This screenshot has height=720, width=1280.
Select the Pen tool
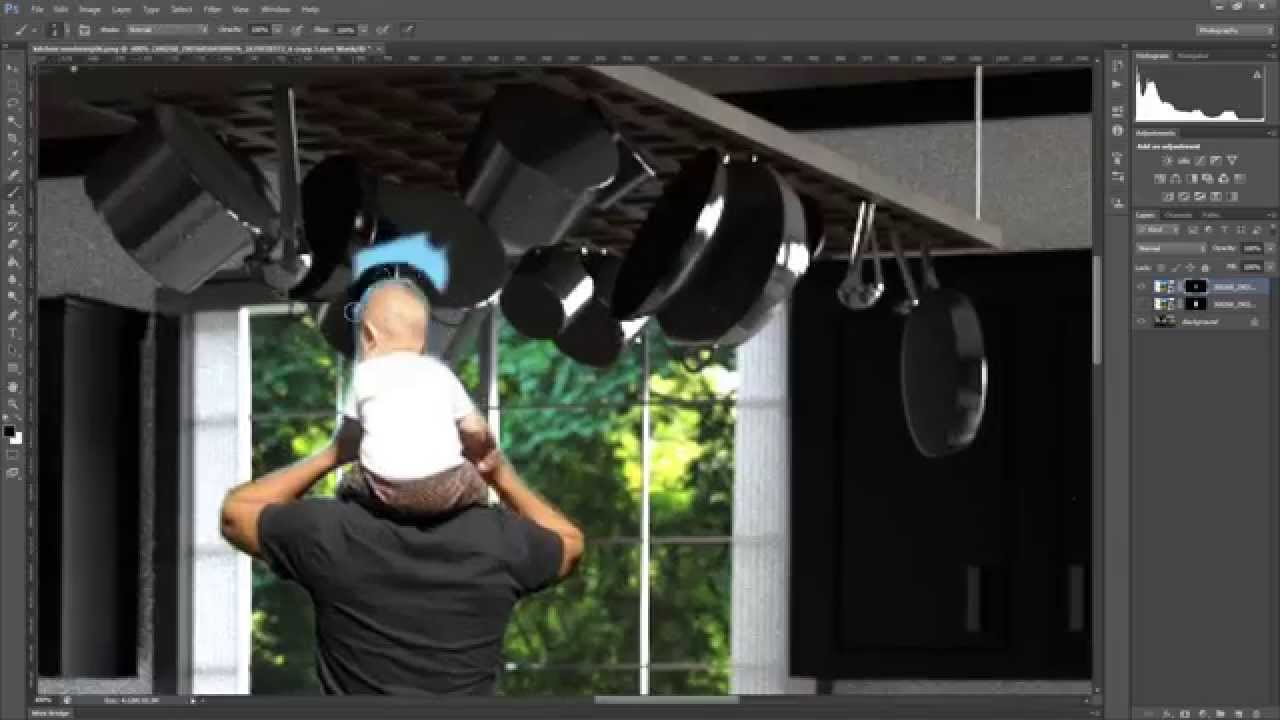(13, 315)
